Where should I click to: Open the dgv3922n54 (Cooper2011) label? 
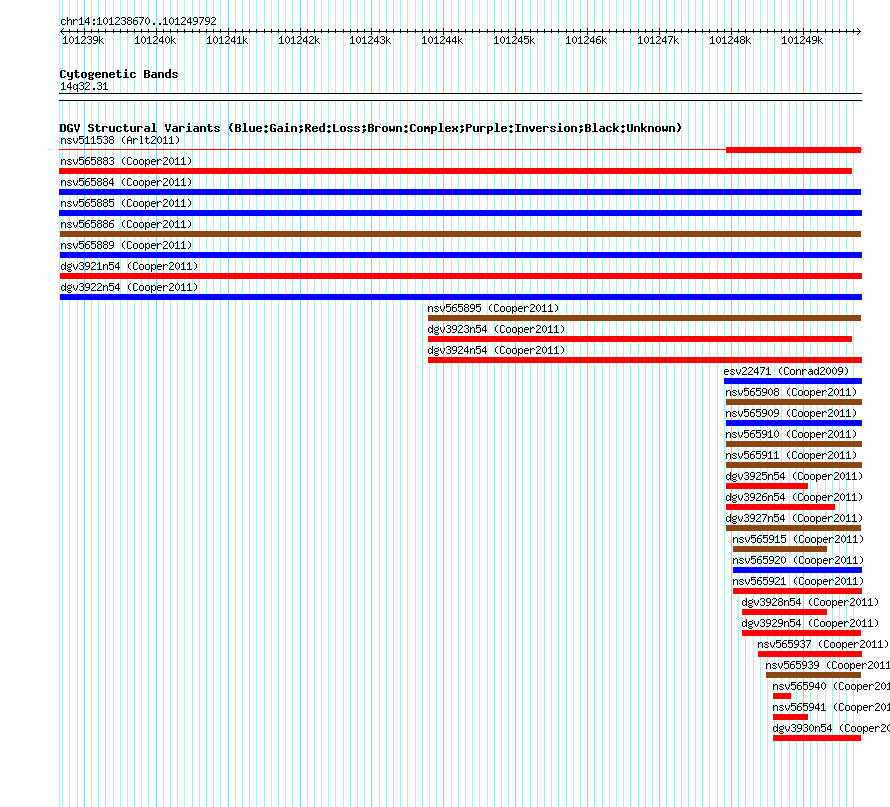(129, 287)
